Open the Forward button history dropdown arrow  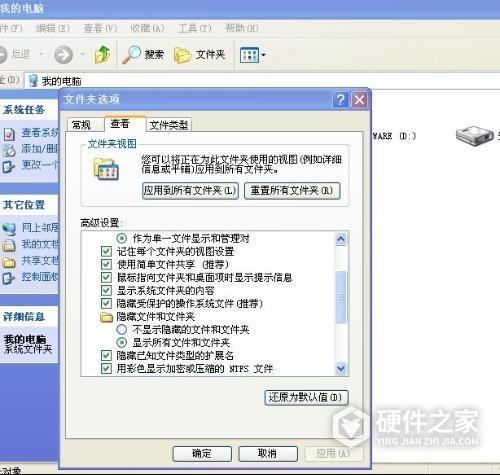[x=82, y=54]
